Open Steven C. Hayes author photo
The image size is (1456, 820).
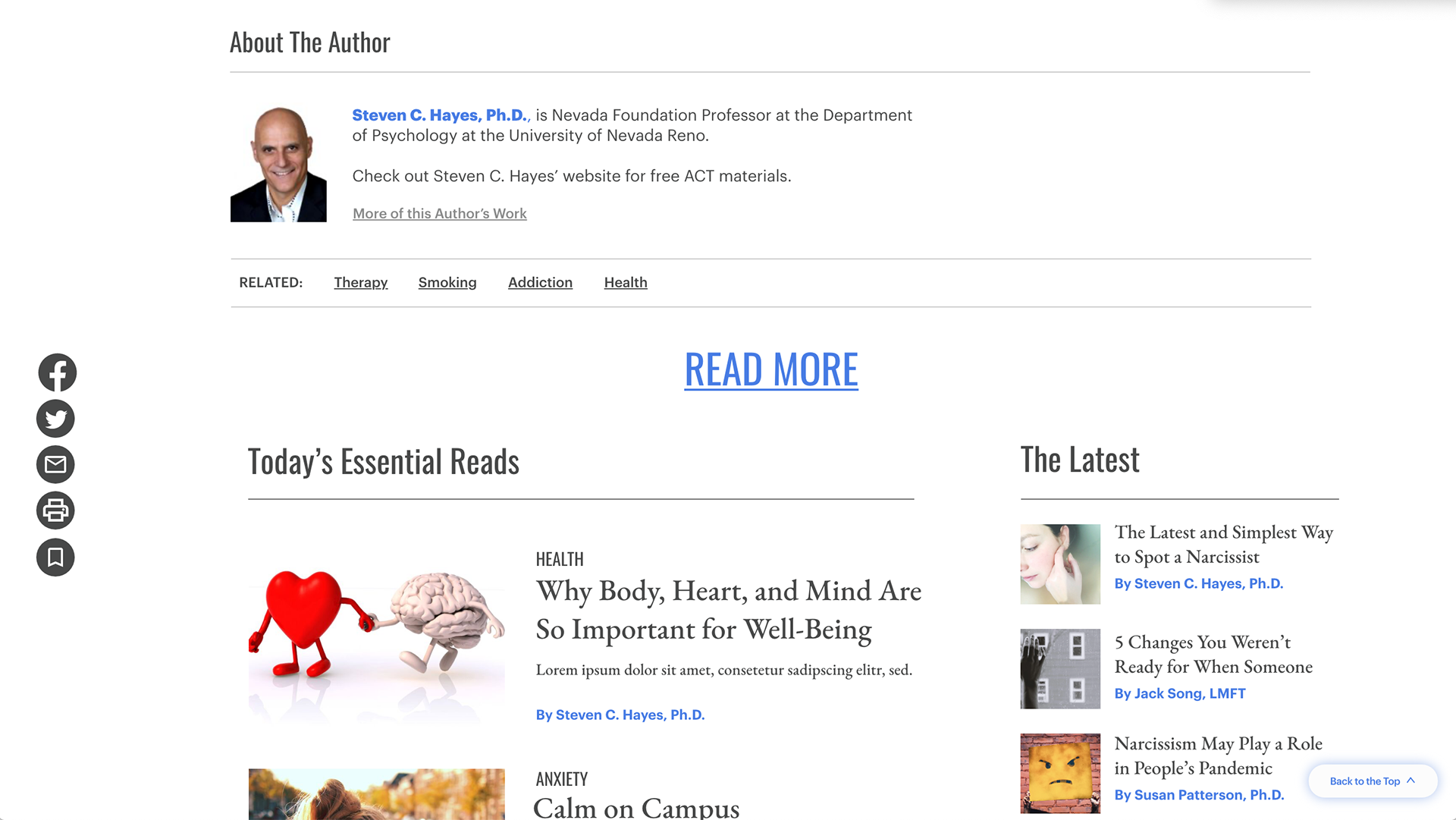point(278,164)
